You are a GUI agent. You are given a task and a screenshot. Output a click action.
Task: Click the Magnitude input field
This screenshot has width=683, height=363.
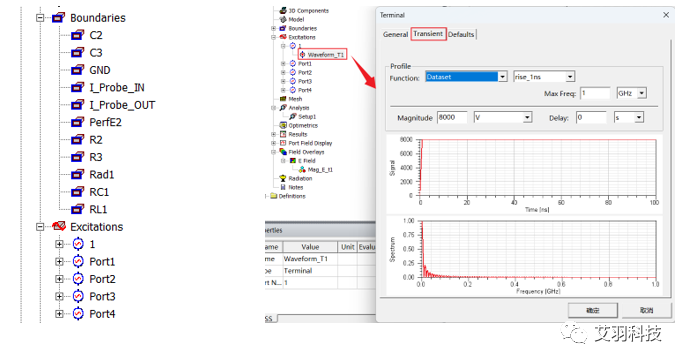452,117
